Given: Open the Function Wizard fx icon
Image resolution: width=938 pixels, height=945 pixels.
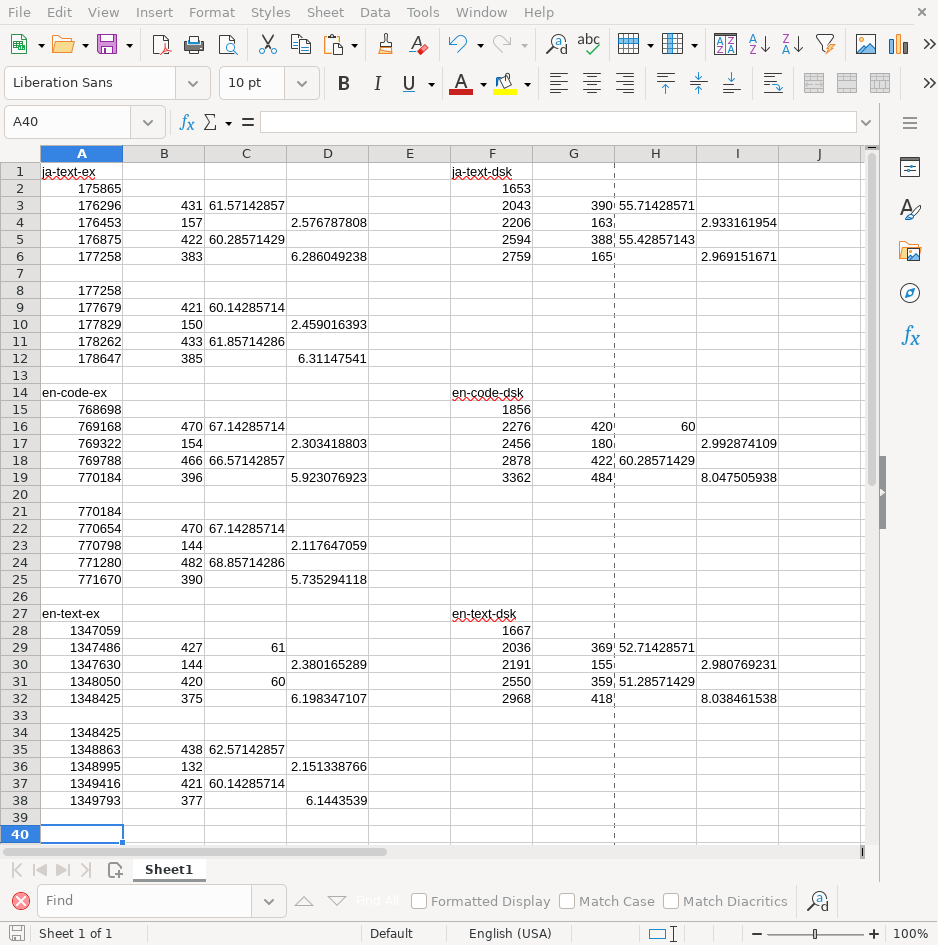Looking at the screenshot, I should click(187, 122).
